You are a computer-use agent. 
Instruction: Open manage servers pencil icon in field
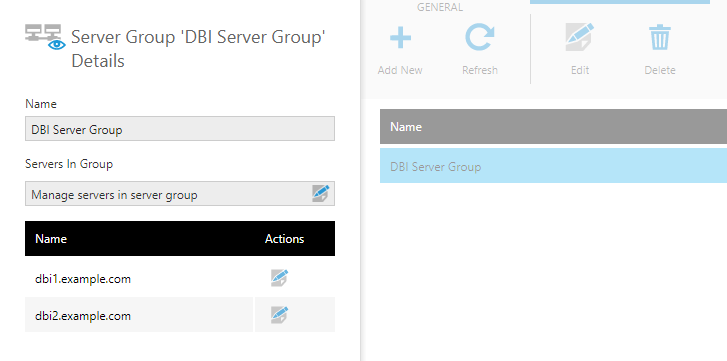coord(320,193)
